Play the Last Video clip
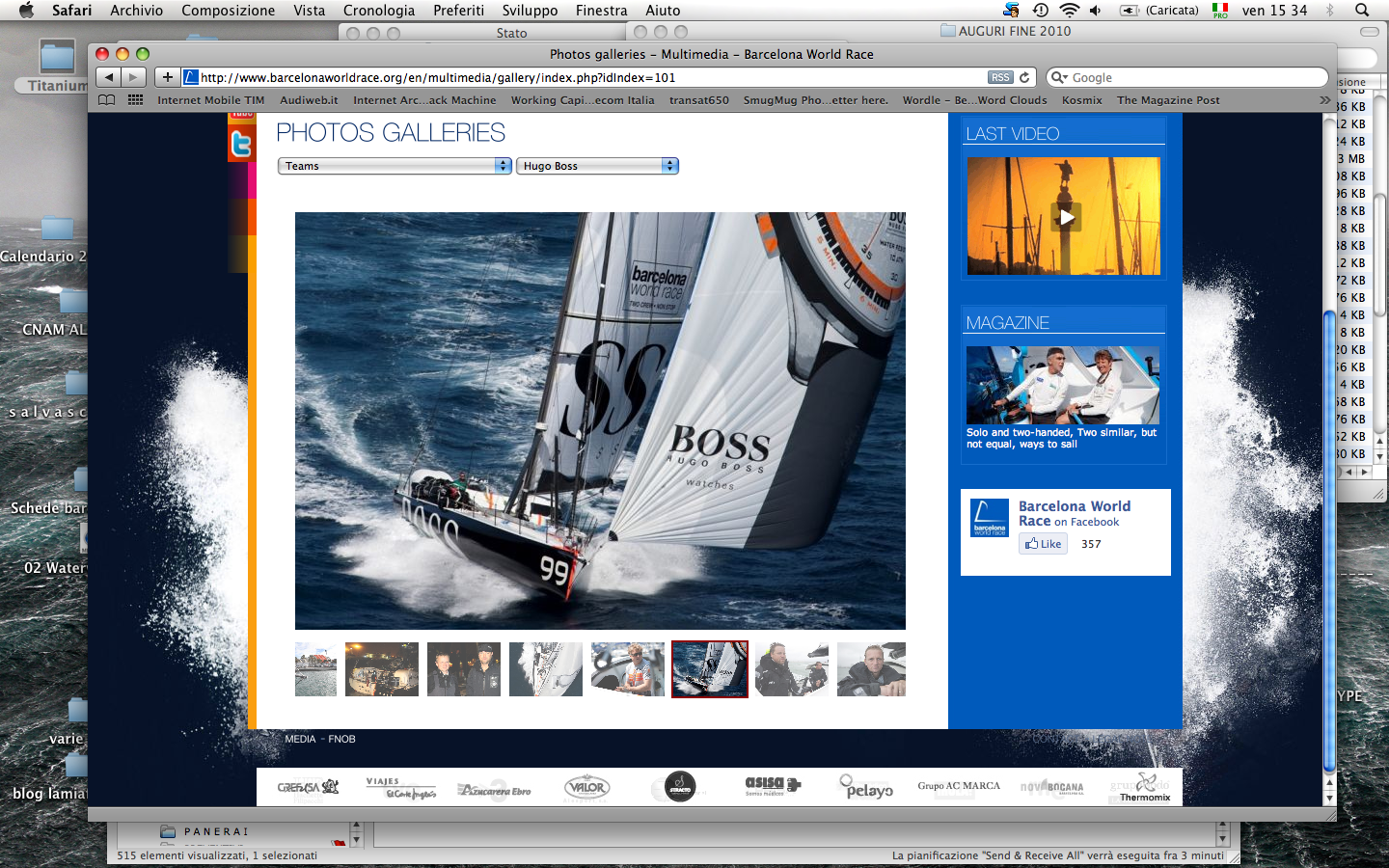Screen dimensions: 1389x868 (x=1066, y=217)
